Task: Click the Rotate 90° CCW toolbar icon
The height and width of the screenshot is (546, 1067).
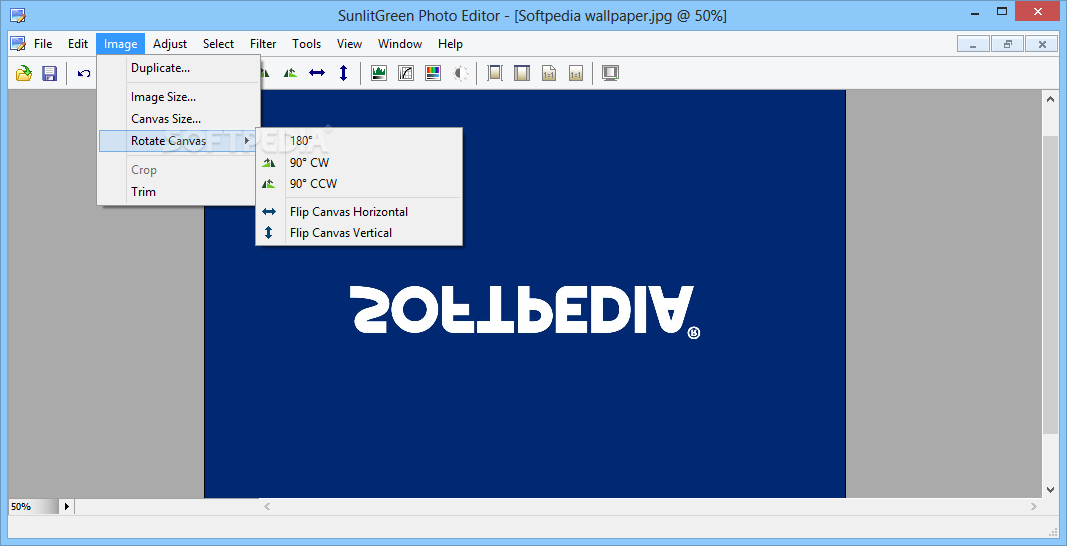Action: pyautogui.click(x=291, y=73)
